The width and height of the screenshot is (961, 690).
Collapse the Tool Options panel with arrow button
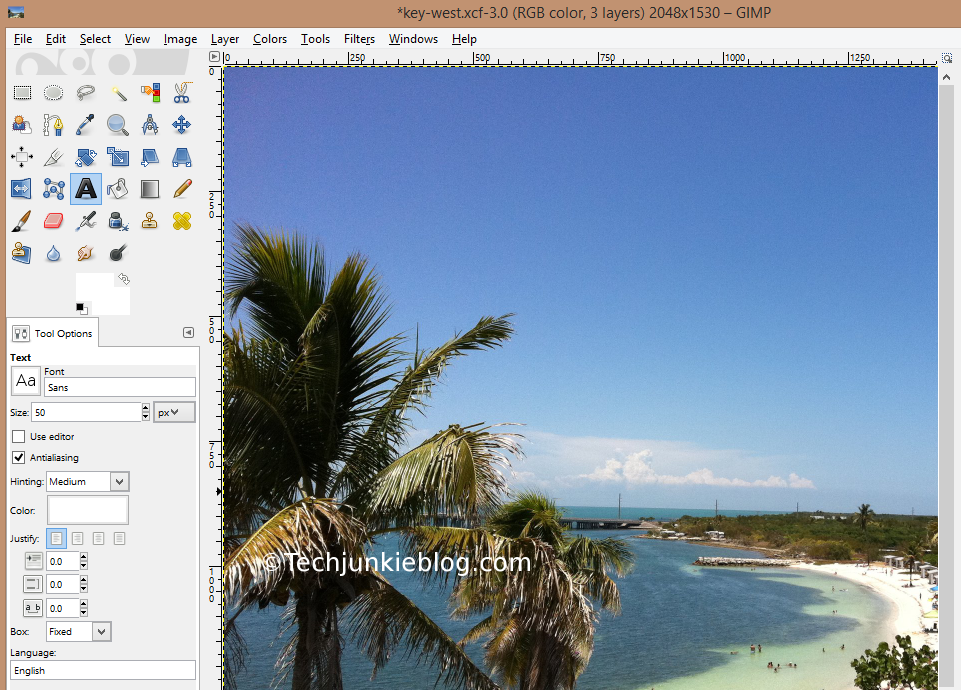pos(188,332)
